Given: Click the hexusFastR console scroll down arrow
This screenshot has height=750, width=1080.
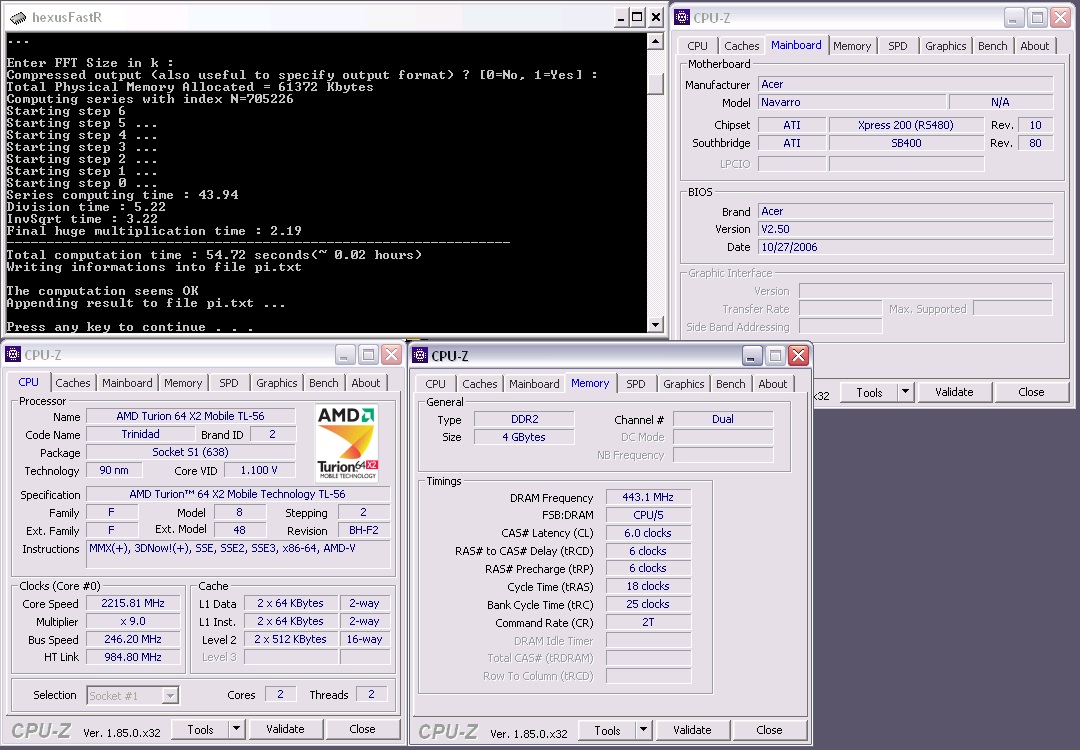Looking at the screenshot, I should pos(655,324).
